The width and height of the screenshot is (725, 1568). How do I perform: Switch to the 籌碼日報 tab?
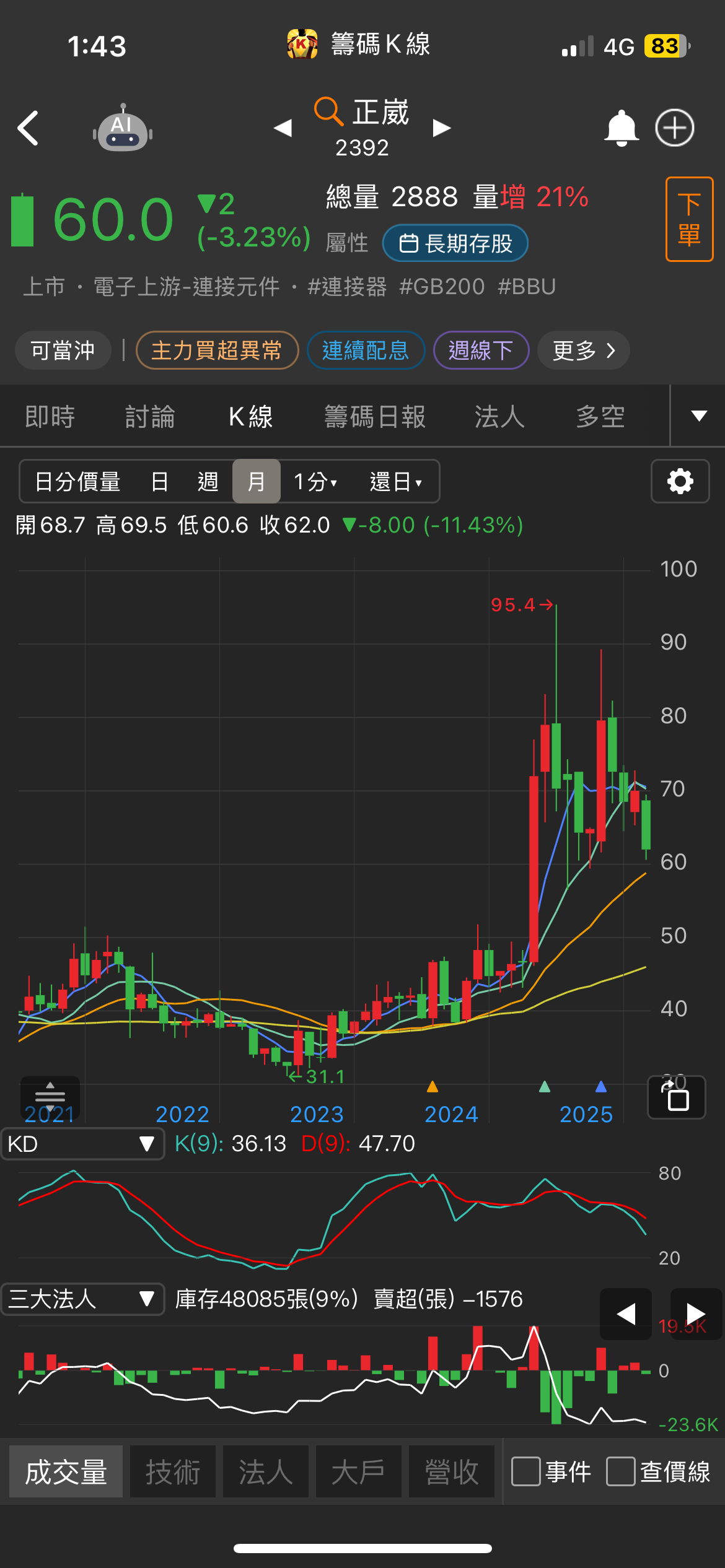pos(375,416)
